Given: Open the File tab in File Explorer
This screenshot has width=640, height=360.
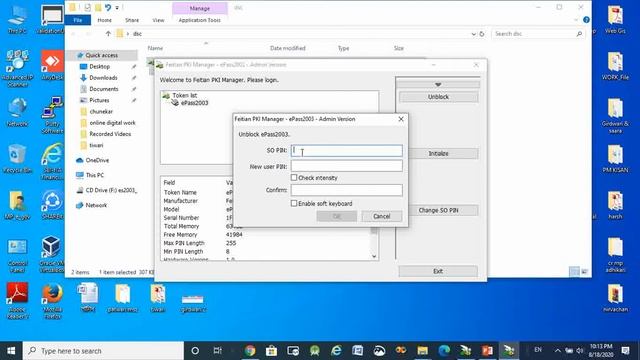Looking at the screenshot, I should coord(78,20).
